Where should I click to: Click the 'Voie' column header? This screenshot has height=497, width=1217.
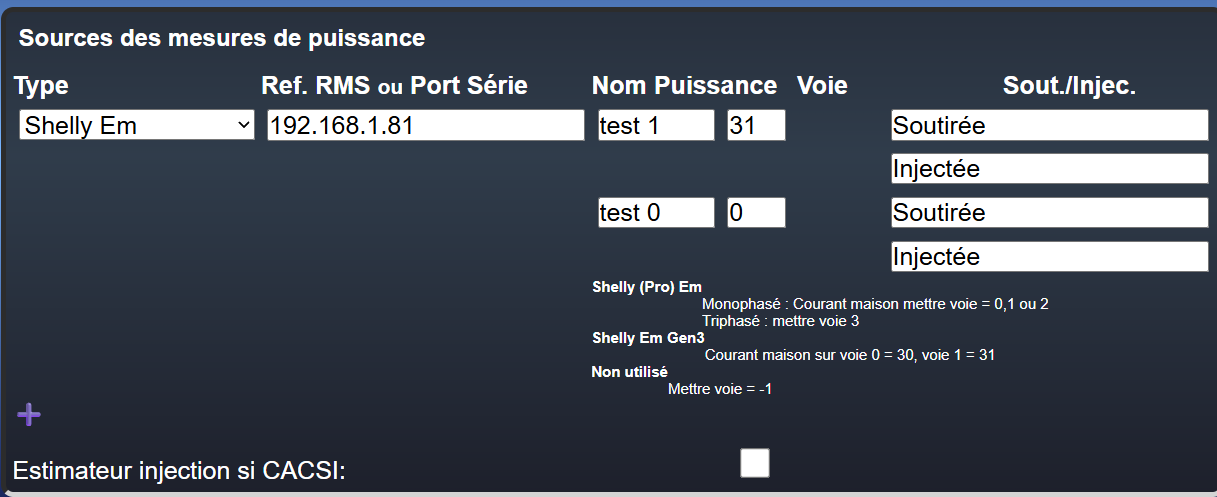coord(822,86)
